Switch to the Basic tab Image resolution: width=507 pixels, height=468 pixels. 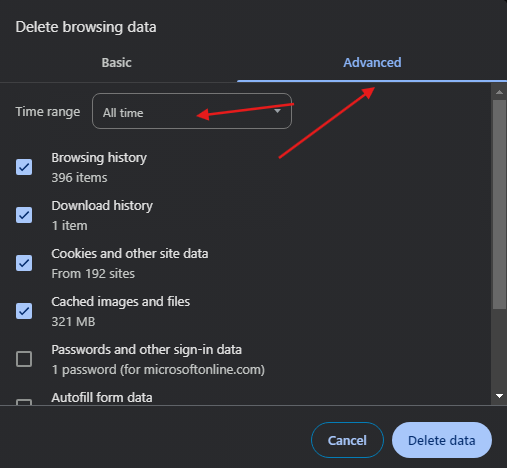[117, 63]
